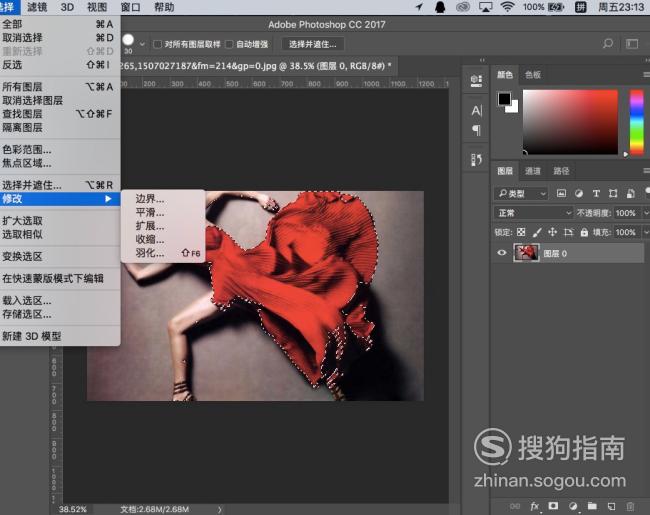Viewport: 650px width, 515px height.
Task: Switch to the 色板 tab
Action: (533, 75)
